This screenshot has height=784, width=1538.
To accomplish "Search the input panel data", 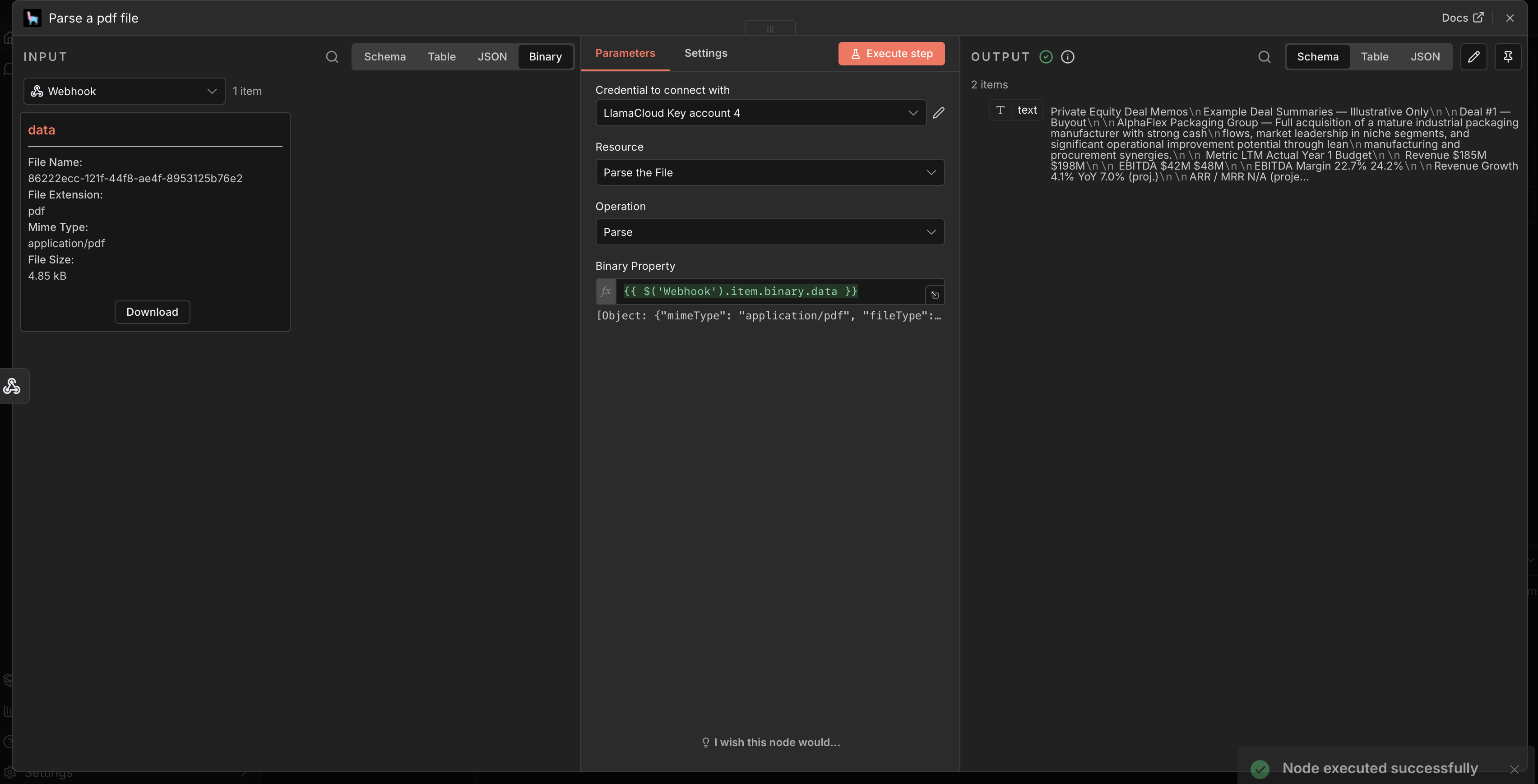I will click(x=332, y=57).
